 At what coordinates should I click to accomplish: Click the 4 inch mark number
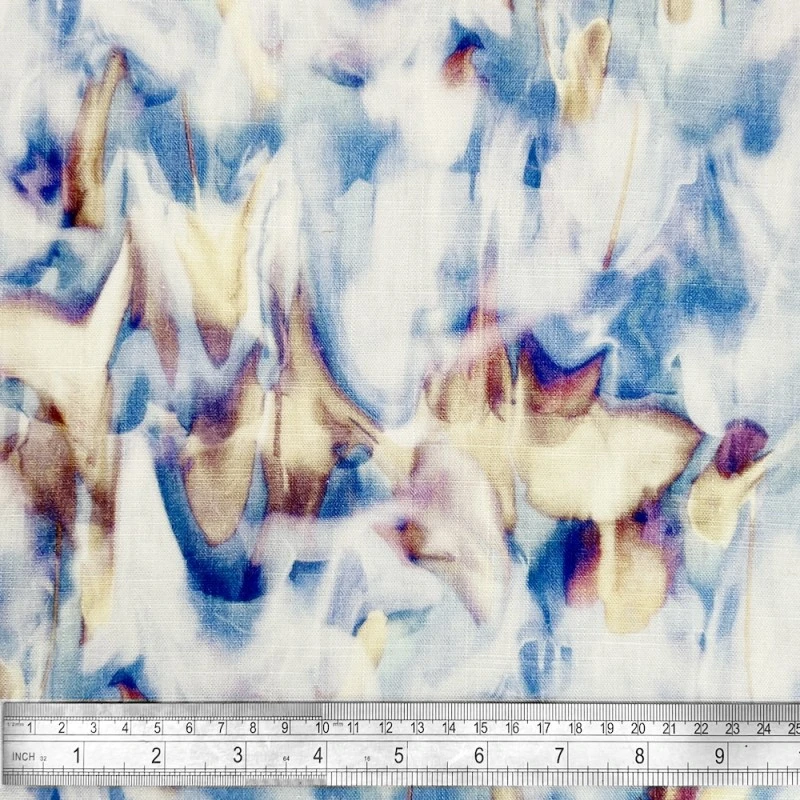(318, 755)
